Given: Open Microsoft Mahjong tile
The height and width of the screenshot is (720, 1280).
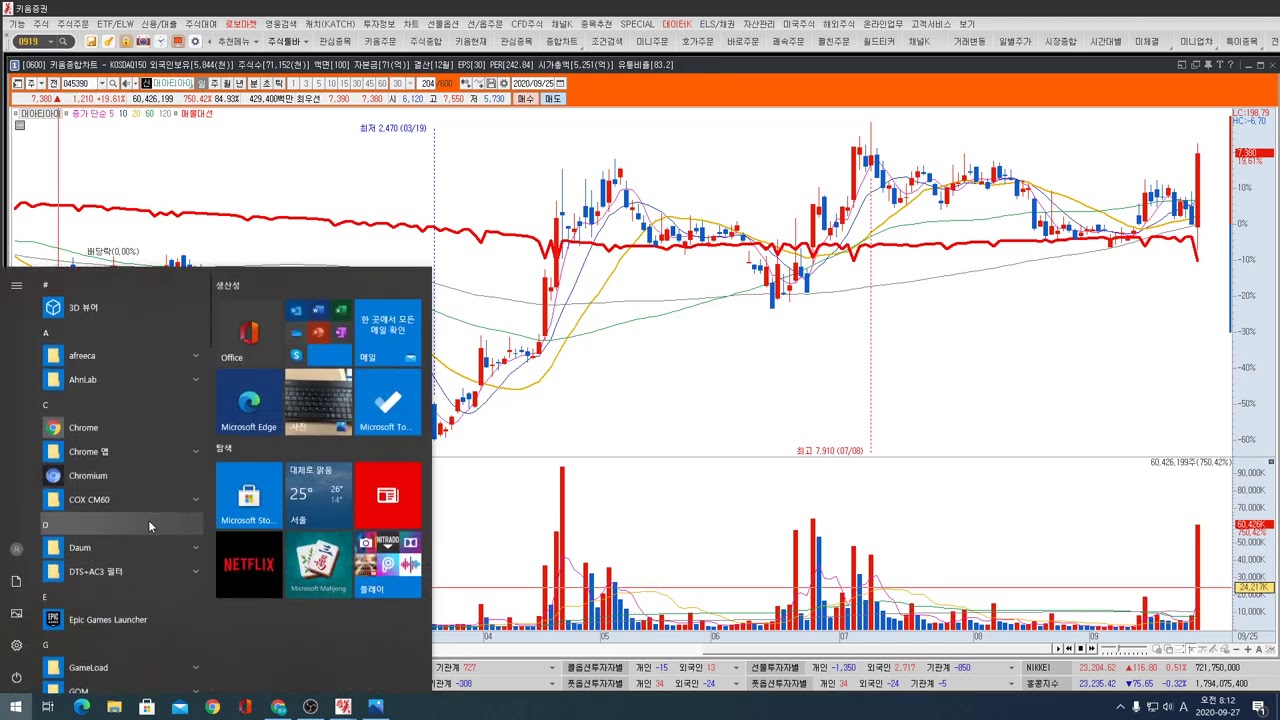Looking at the screenshot, I should (318, 564).
